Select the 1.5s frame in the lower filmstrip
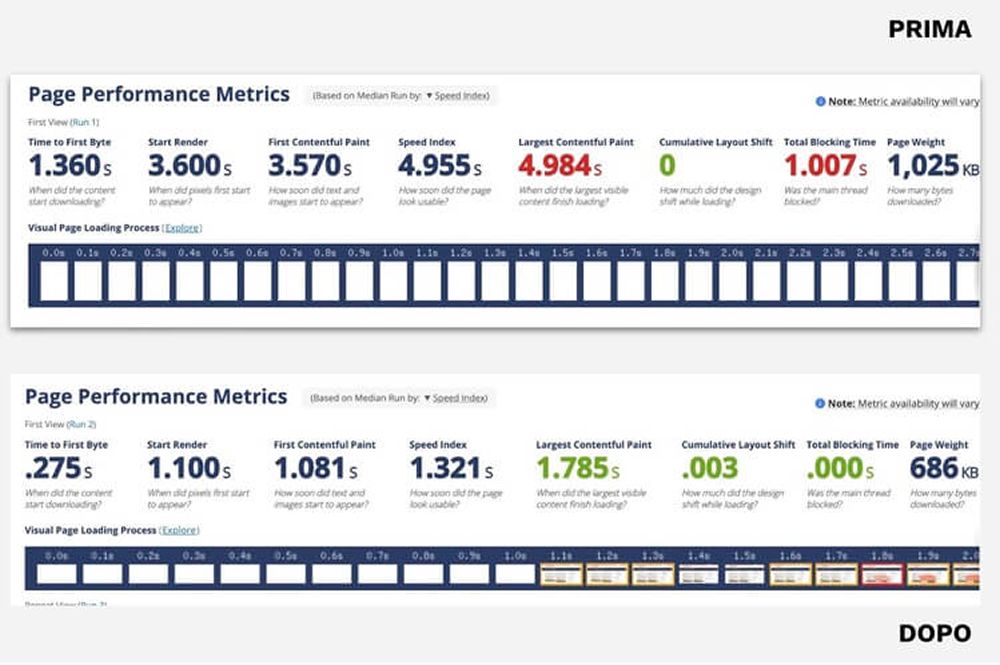1000x665 pixels. 744,574
